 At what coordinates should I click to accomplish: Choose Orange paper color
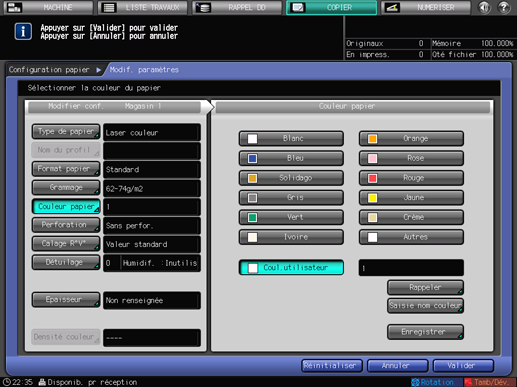[411, 138]
